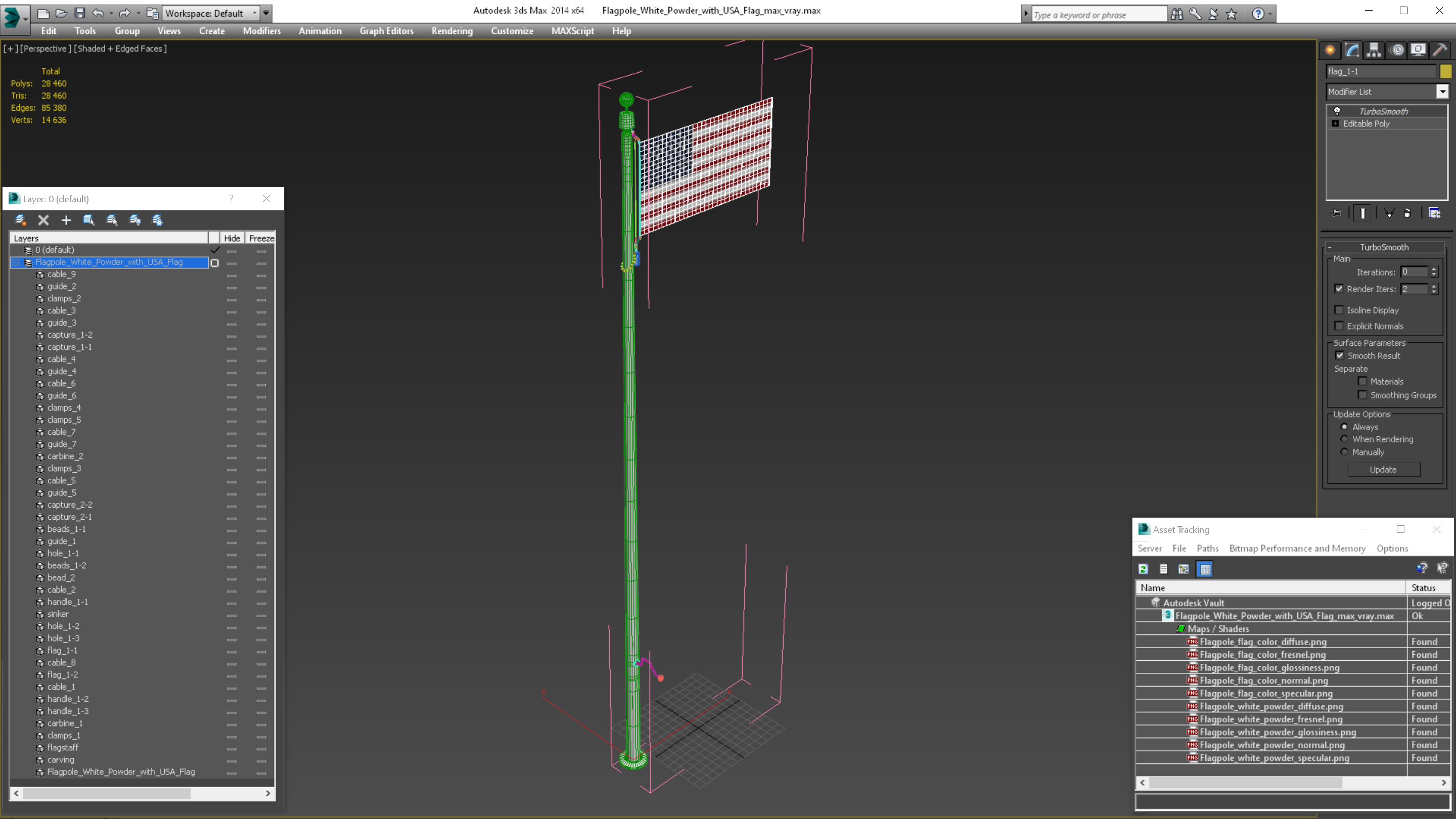Click the Asset Tracking Status column header

(x=1428, y=588)
